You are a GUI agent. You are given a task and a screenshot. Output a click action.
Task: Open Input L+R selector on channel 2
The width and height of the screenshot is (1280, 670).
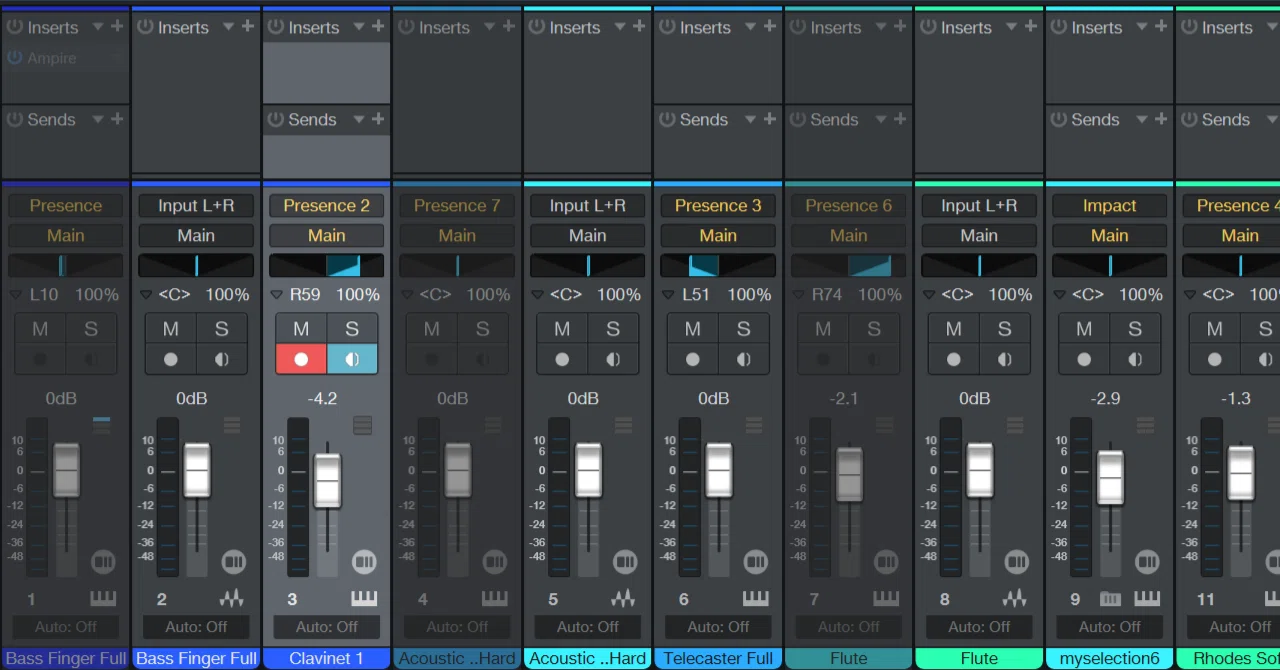196,205
